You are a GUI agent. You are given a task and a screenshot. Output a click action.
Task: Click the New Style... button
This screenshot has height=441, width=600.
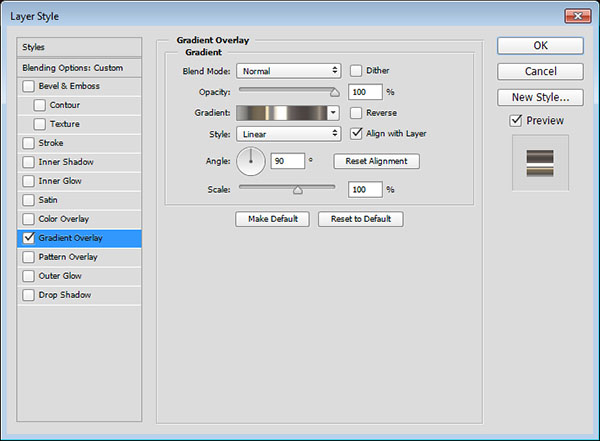pos(540,97)
